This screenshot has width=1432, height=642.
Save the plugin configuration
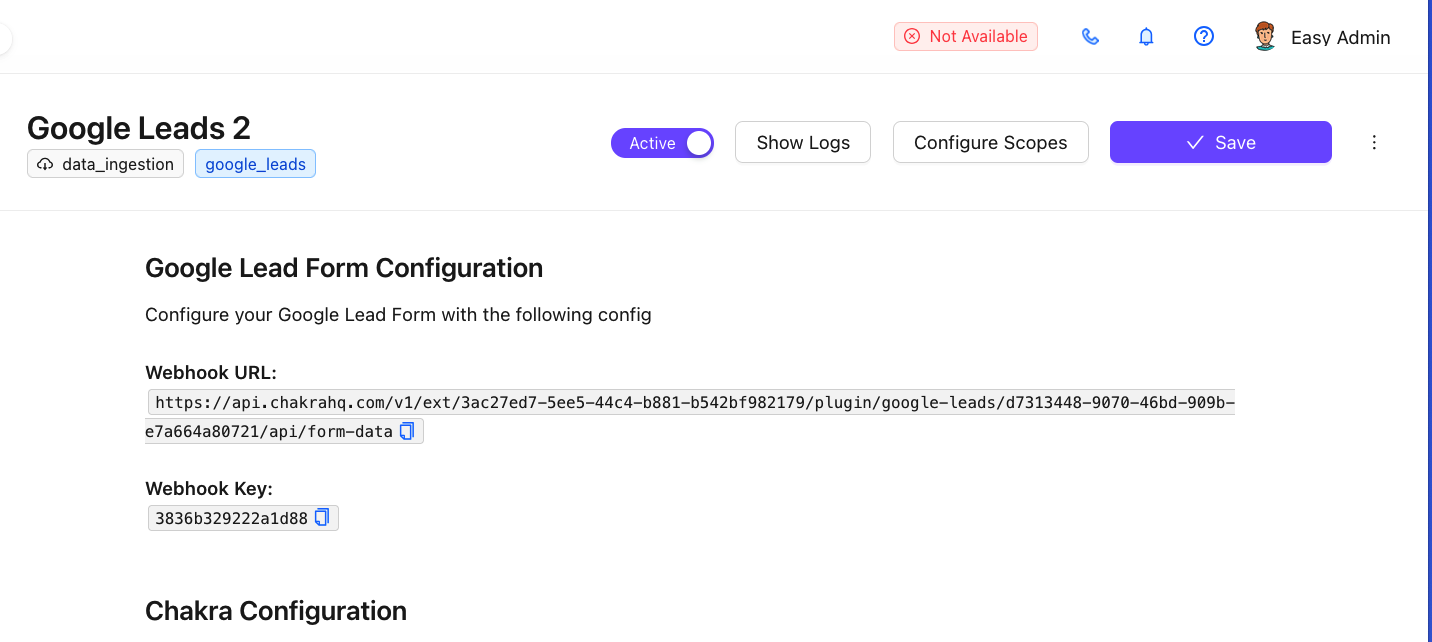click(x=1220, y=142)
